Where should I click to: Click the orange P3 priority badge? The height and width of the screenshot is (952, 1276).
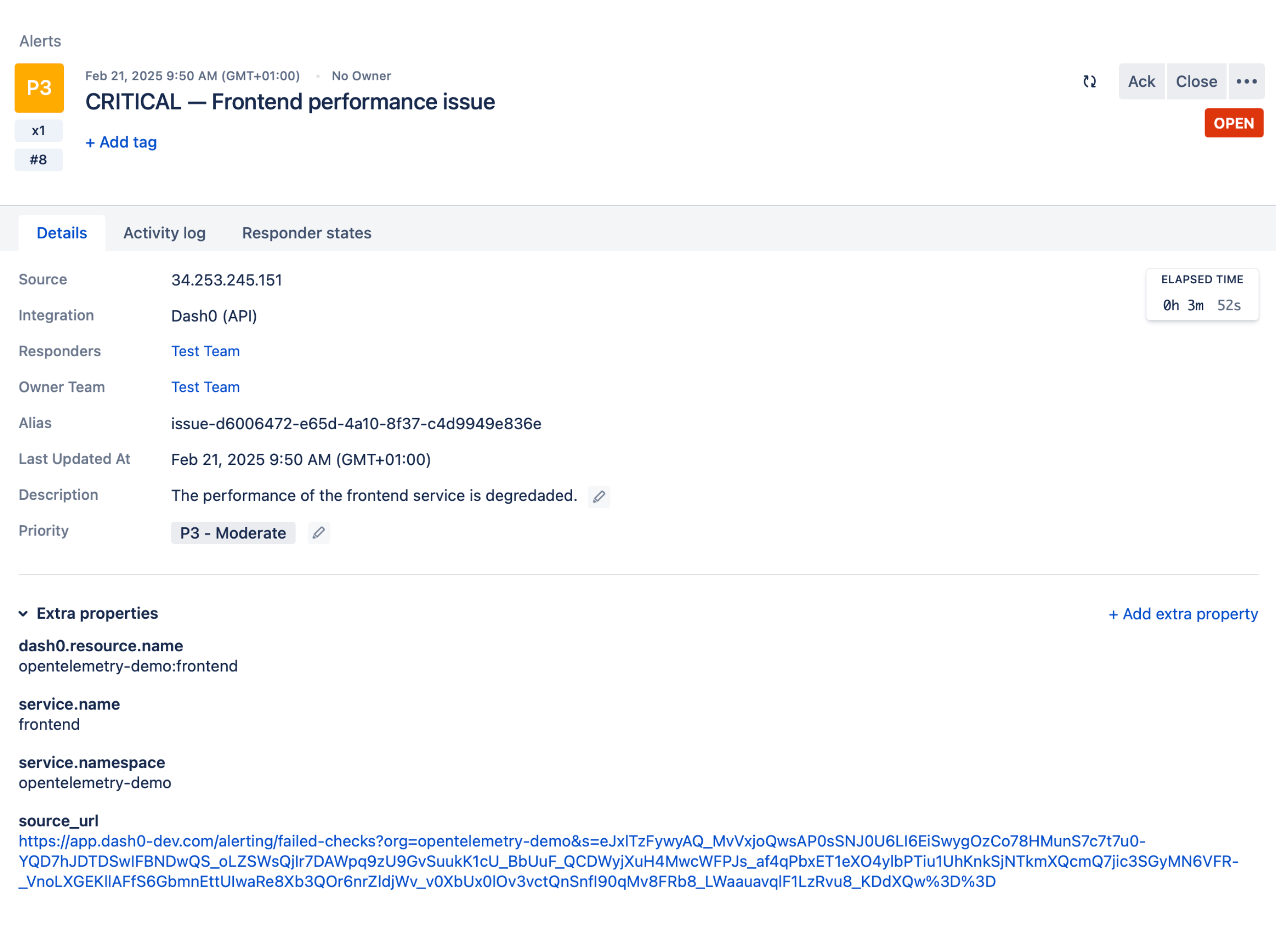[39, 88]
